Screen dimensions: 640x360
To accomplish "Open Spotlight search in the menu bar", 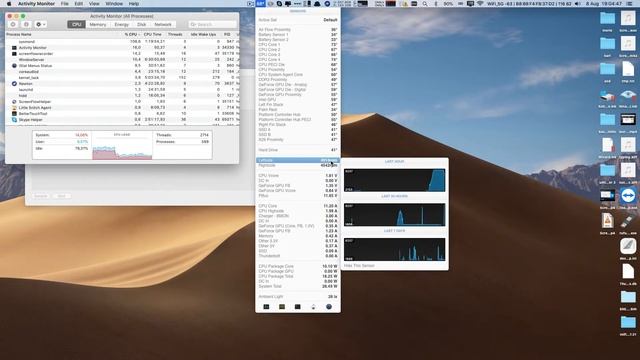I will (425, 4).
